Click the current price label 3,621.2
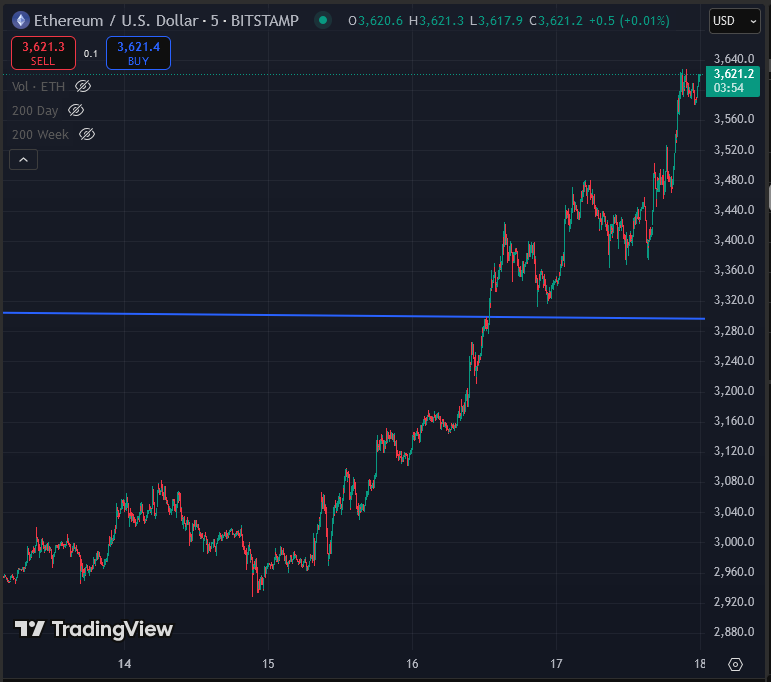This screenshot has height=682, width=771. tap(733, 81)
